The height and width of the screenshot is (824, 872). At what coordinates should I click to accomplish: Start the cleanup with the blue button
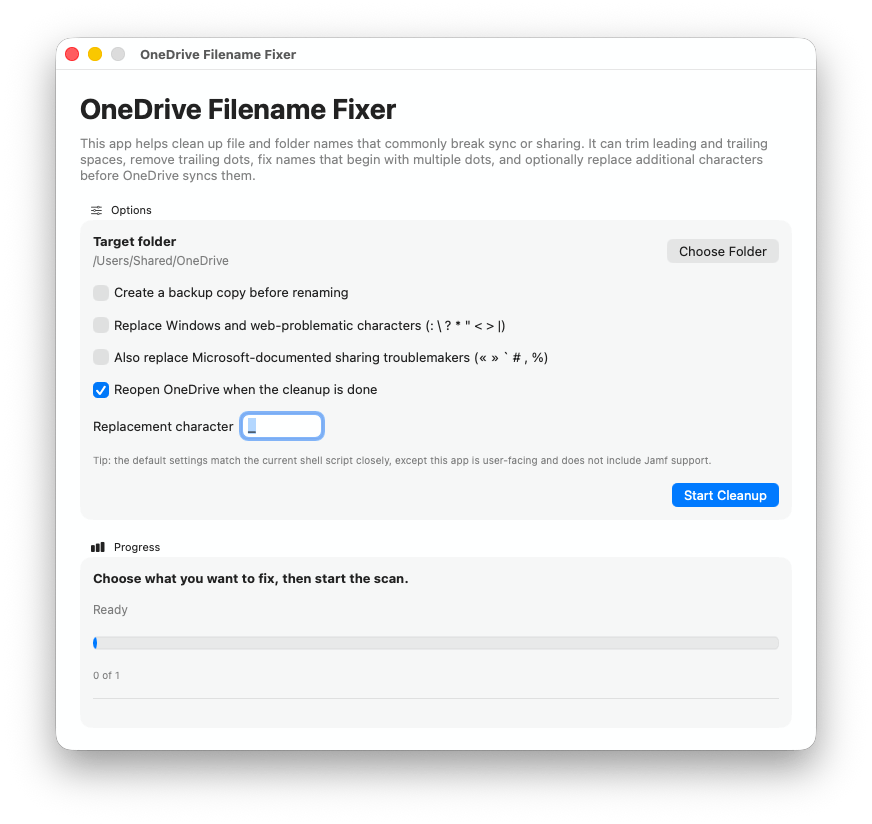click(725, 495)
